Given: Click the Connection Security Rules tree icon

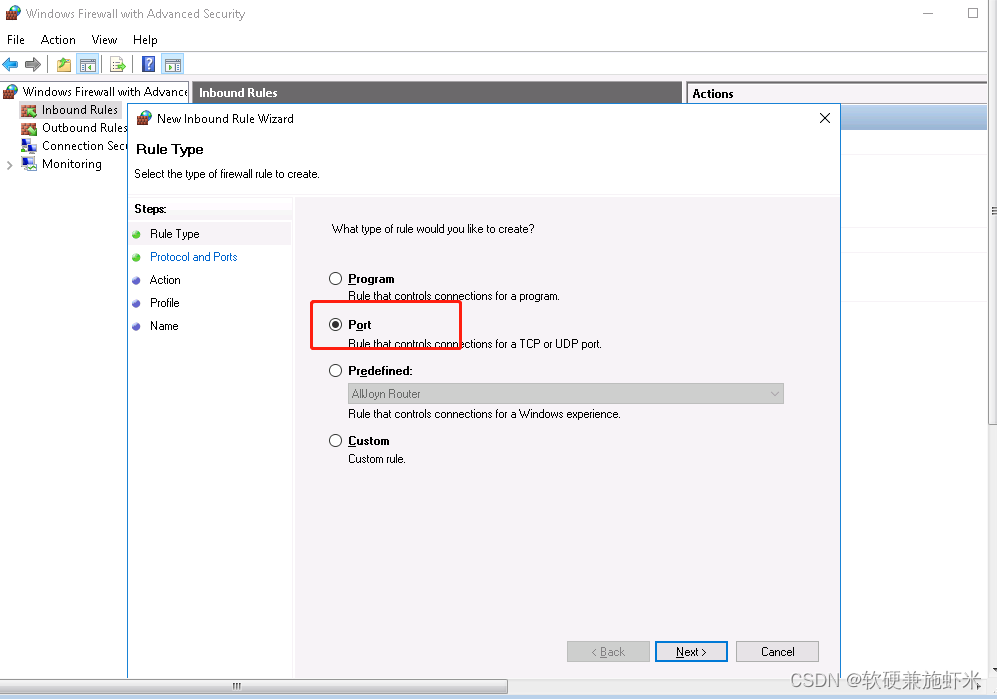Looking at the screenshot, I should (29, 146).
